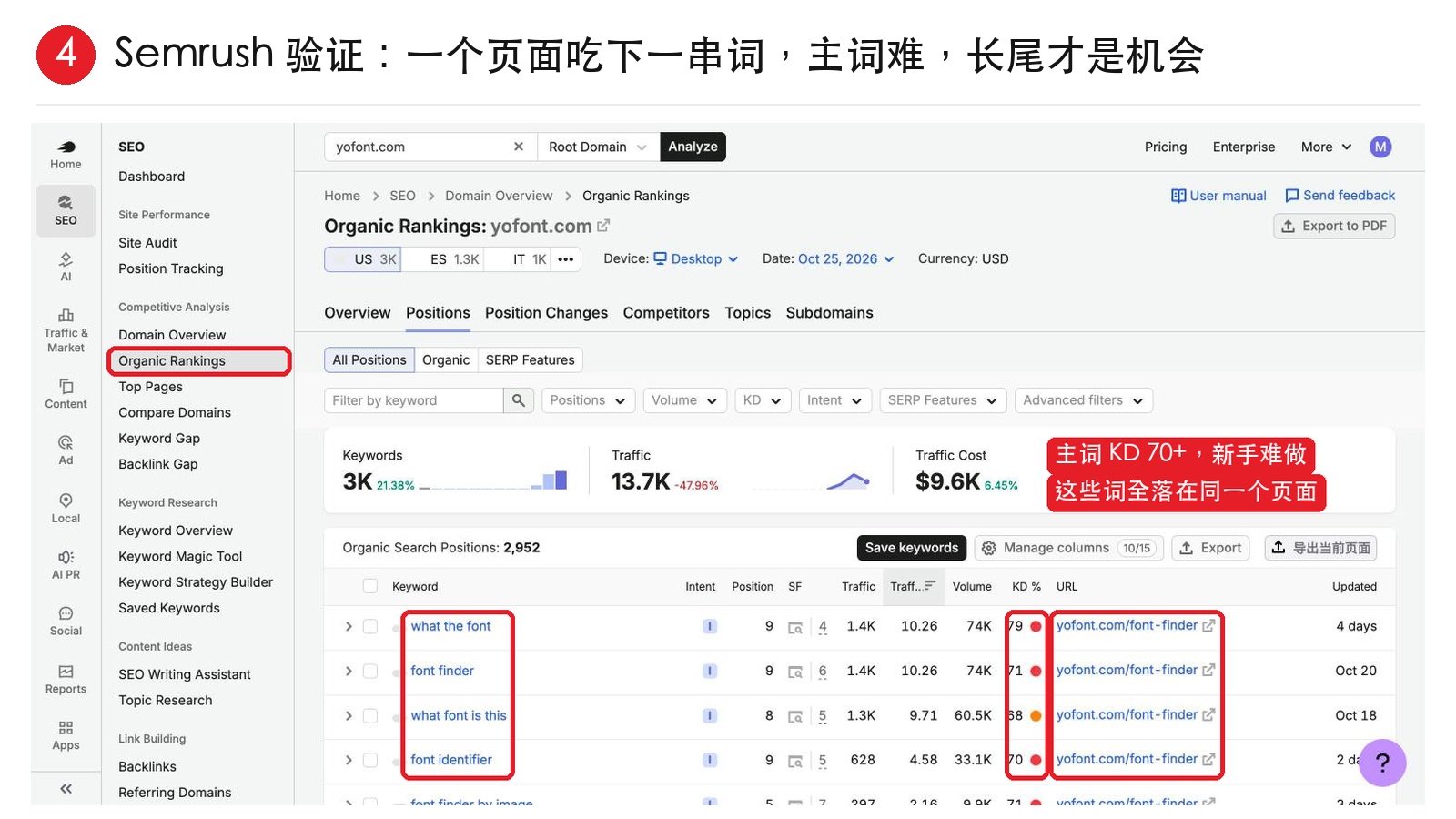This screenshot has width=1456, height=819.
Task: Switch to the Competitors tab
Action: [x=666, y=313]
